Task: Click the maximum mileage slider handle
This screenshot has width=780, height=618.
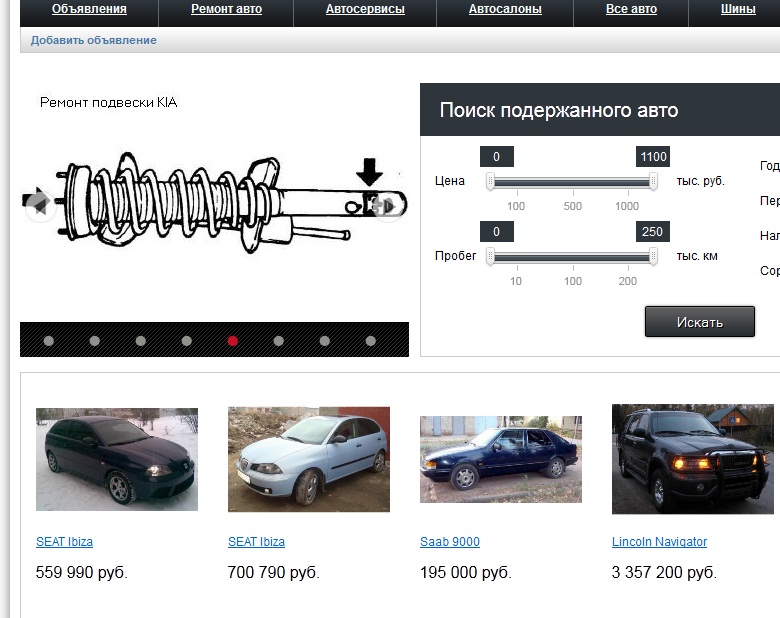Action: coord(653,256)
